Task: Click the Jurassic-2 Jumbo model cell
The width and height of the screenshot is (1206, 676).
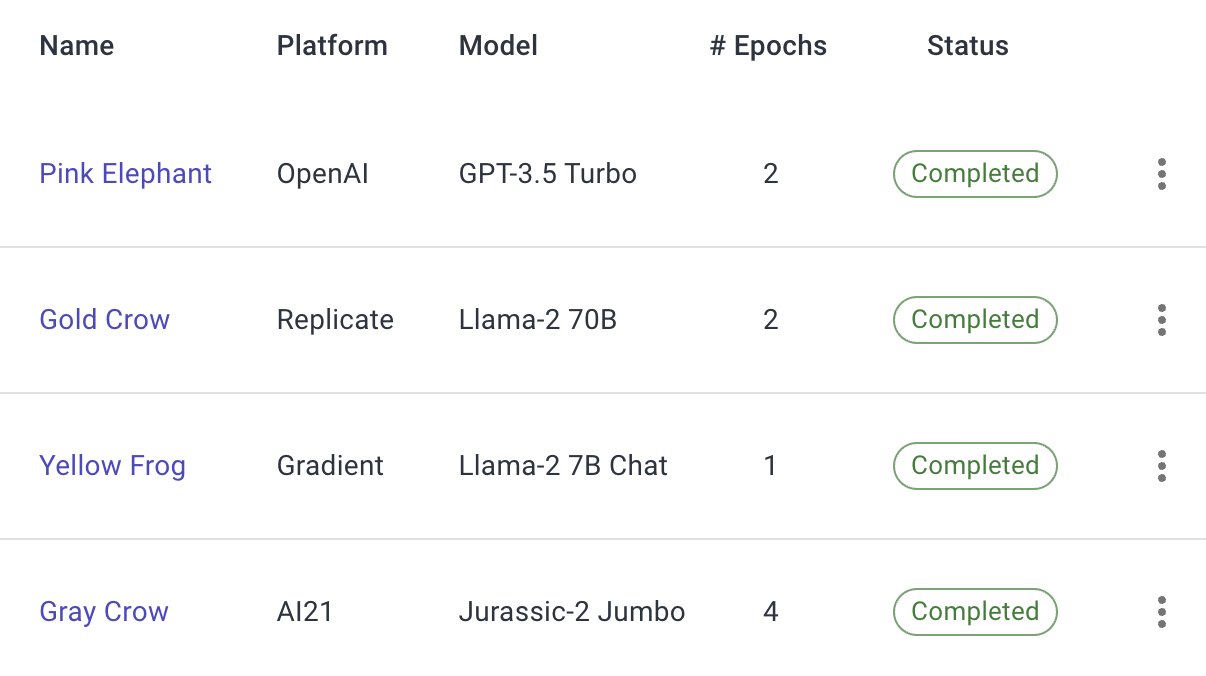Action: click(x=571, y=612)
